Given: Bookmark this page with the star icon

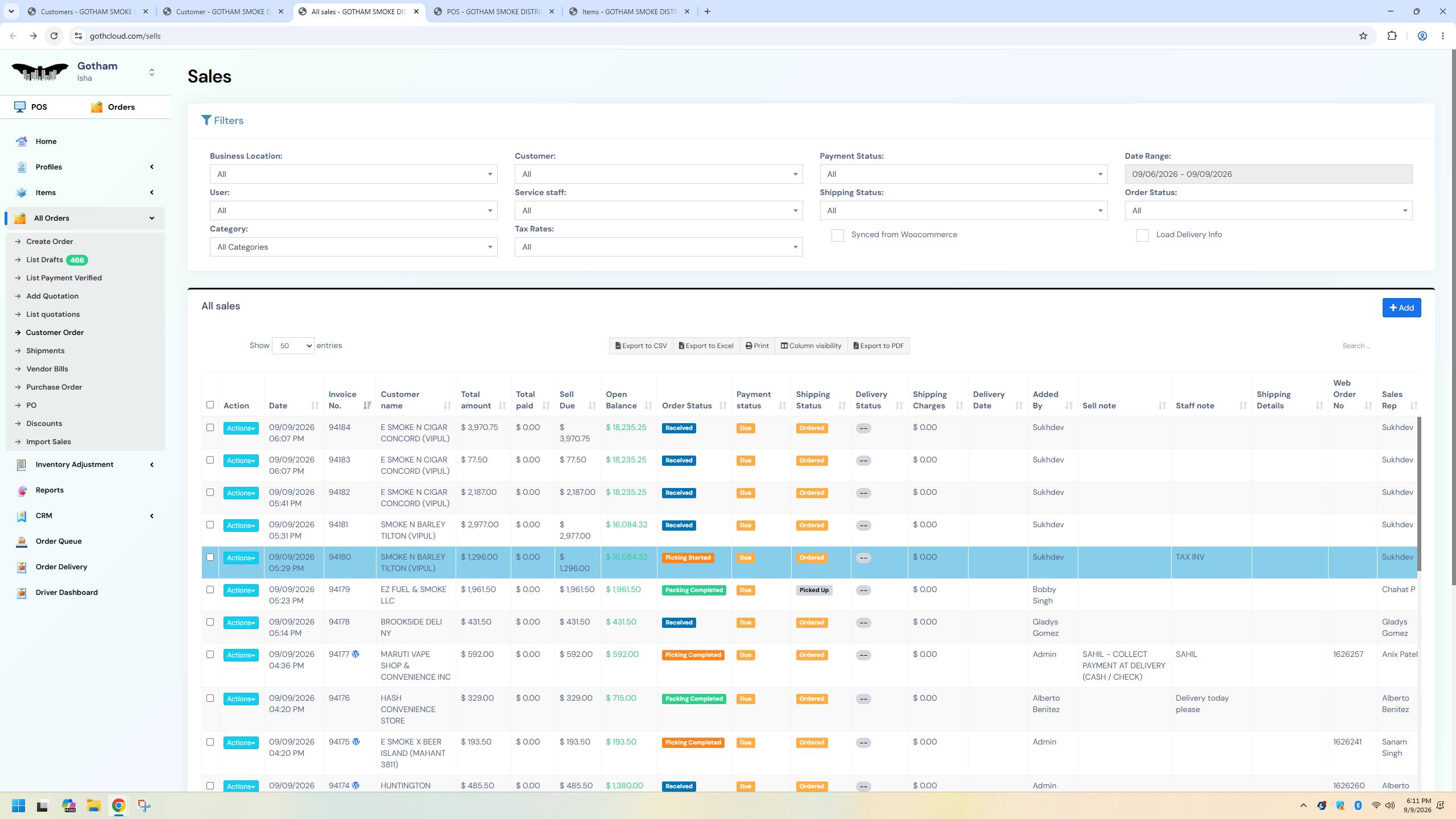Looking at the screenshot, I should pos(1363,36).
